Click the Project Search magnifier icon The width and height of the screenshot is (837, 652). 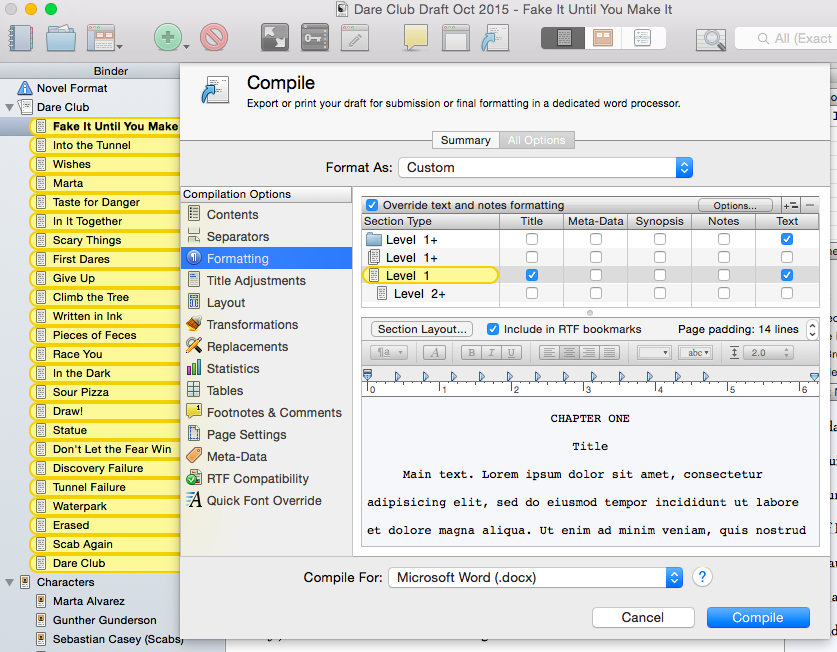click(710, 38)
